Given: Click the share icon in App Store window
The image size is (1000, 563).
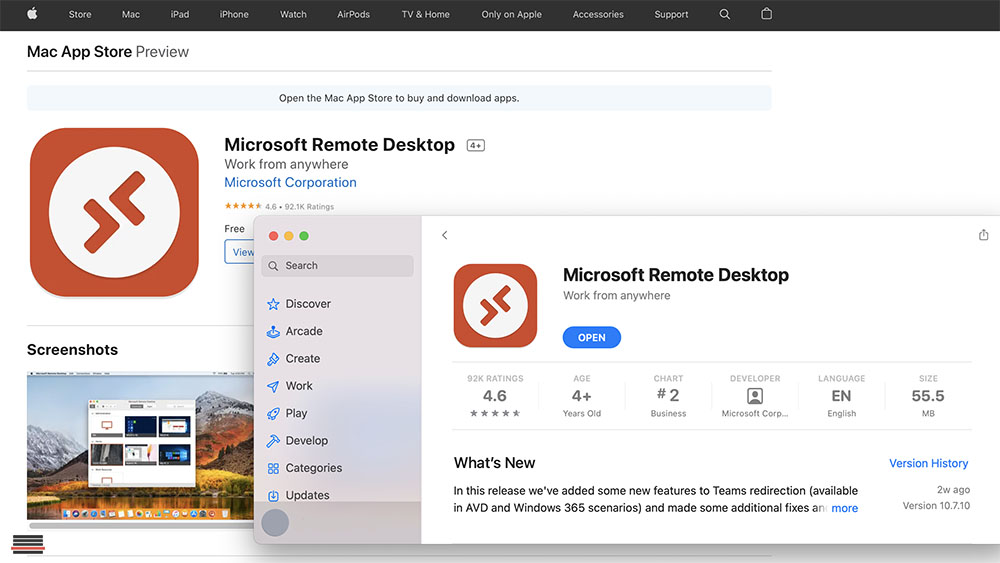Looking at the screenshot, I should 983,235.
